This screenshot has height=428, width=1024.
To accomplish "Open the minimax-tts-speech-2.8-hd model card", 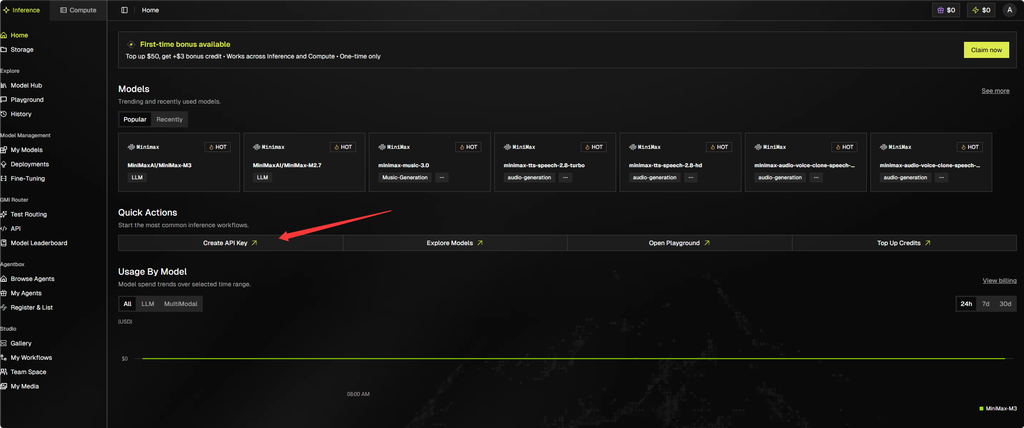I will point(680,163).
